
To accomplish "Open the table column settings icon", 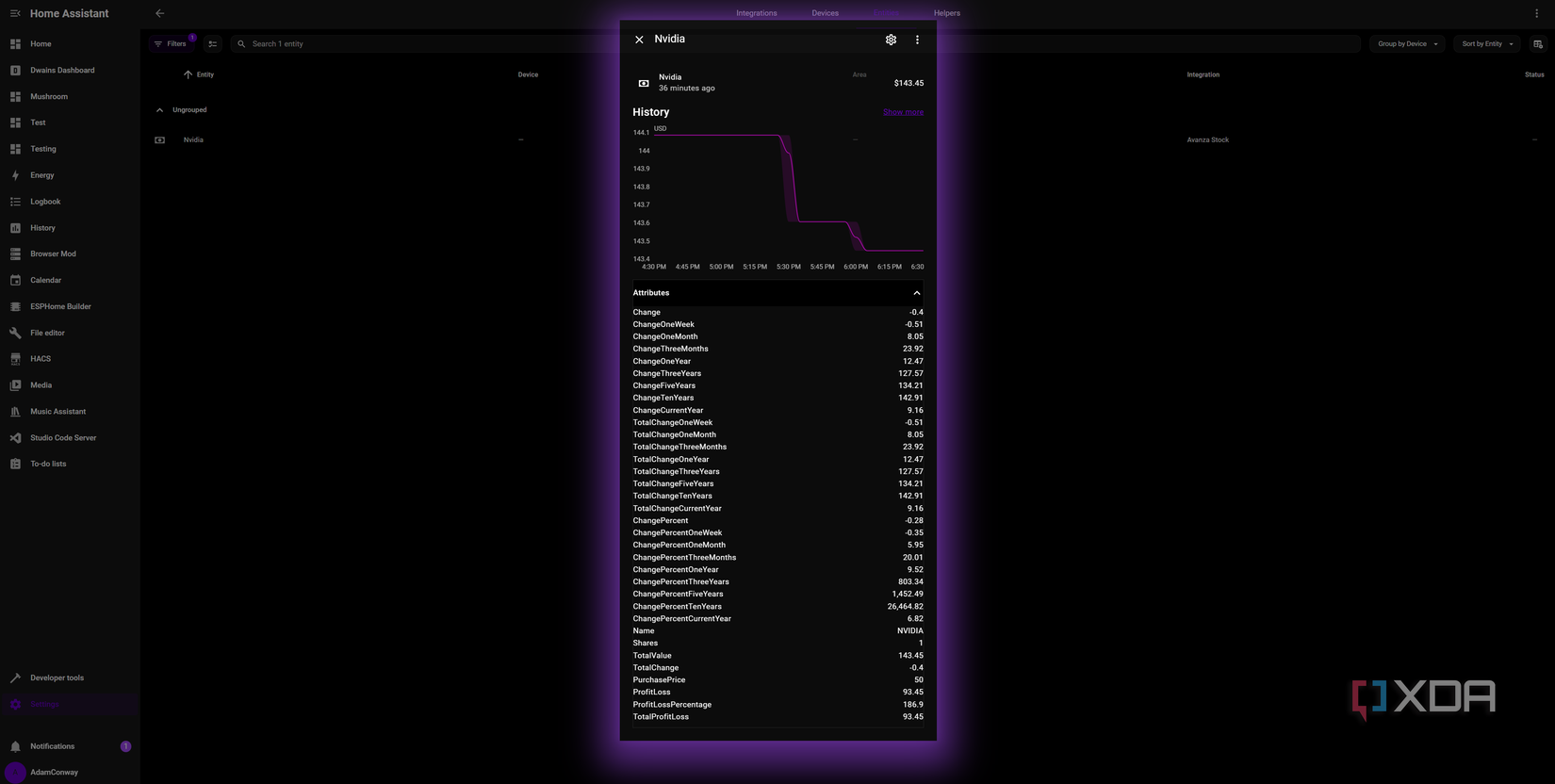I will coord(1538,44).
